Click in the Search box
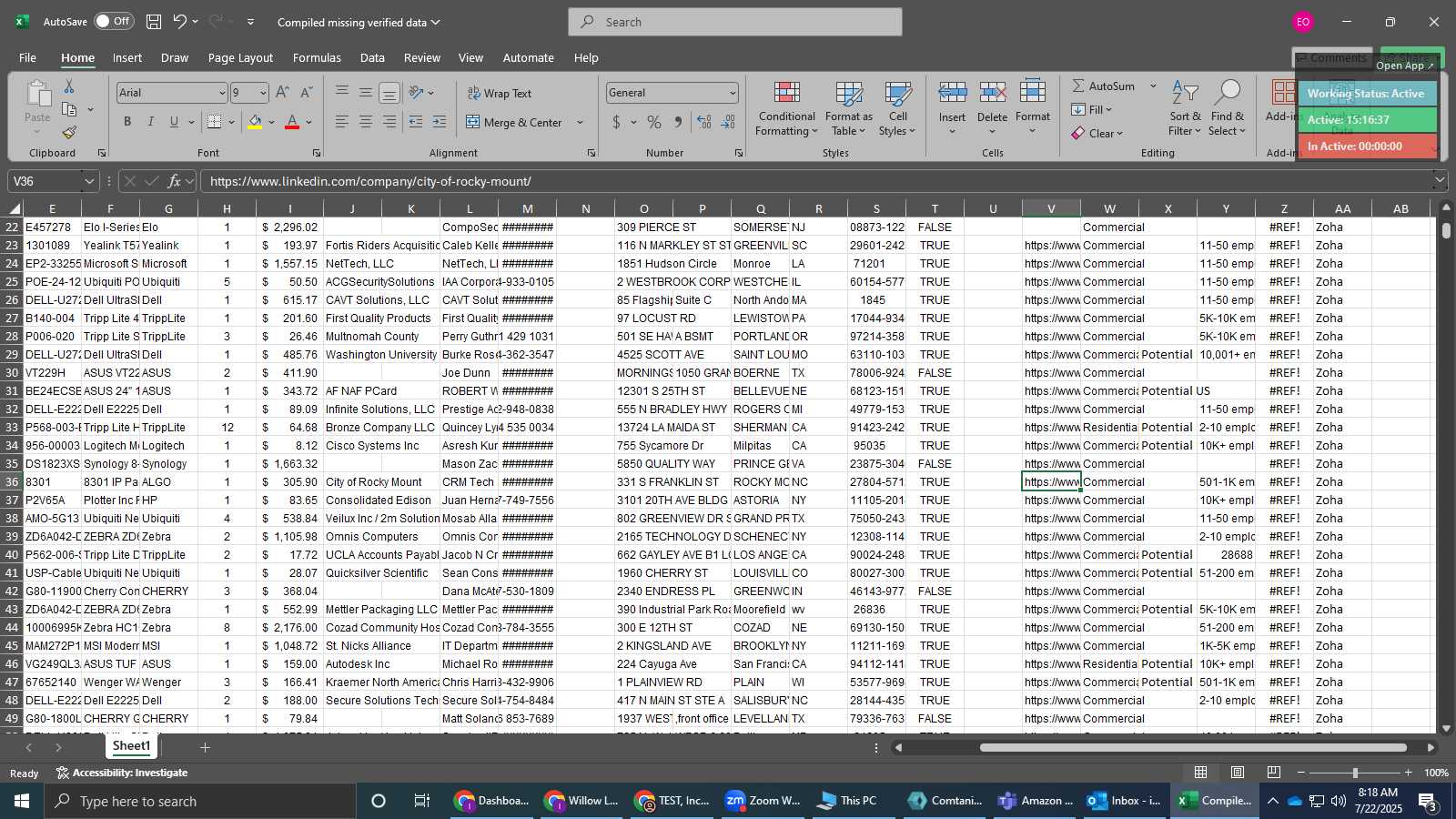1456x819 pixels. tap(735, 22)
